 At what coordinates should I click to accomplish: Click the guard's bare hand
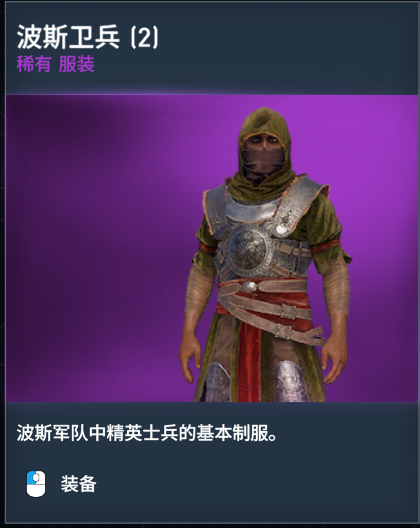189,357
